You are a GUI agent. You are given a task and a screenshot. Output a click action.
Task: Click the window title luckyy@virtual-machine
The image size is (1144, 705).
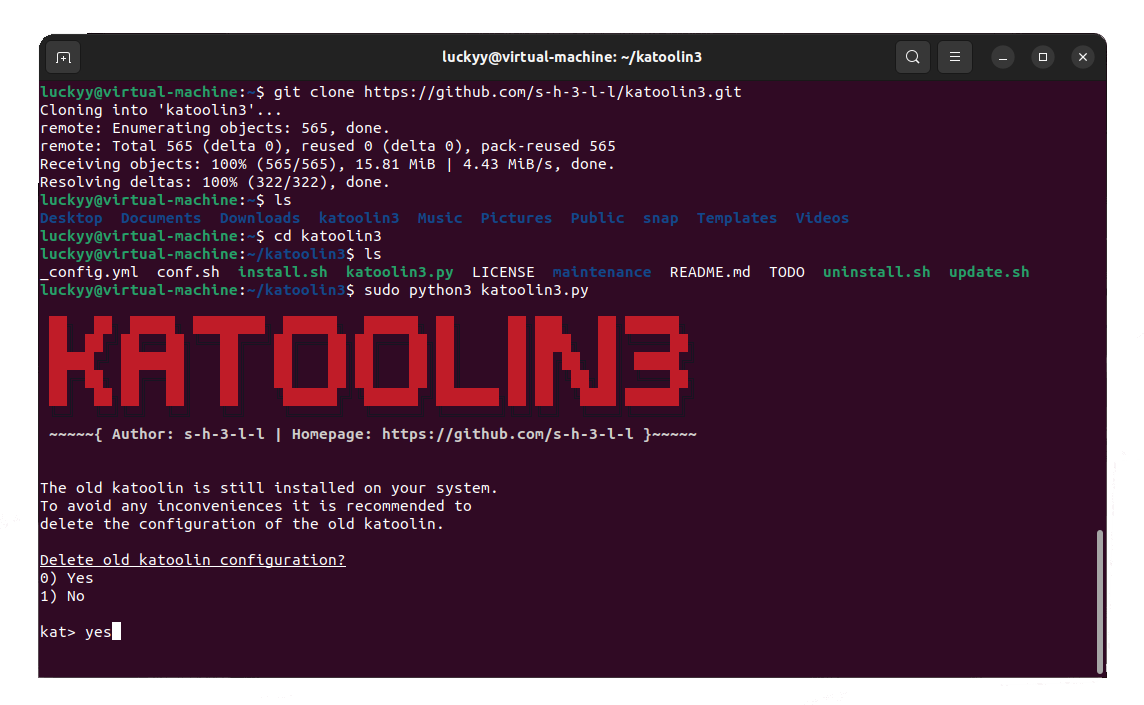[572, 57]
